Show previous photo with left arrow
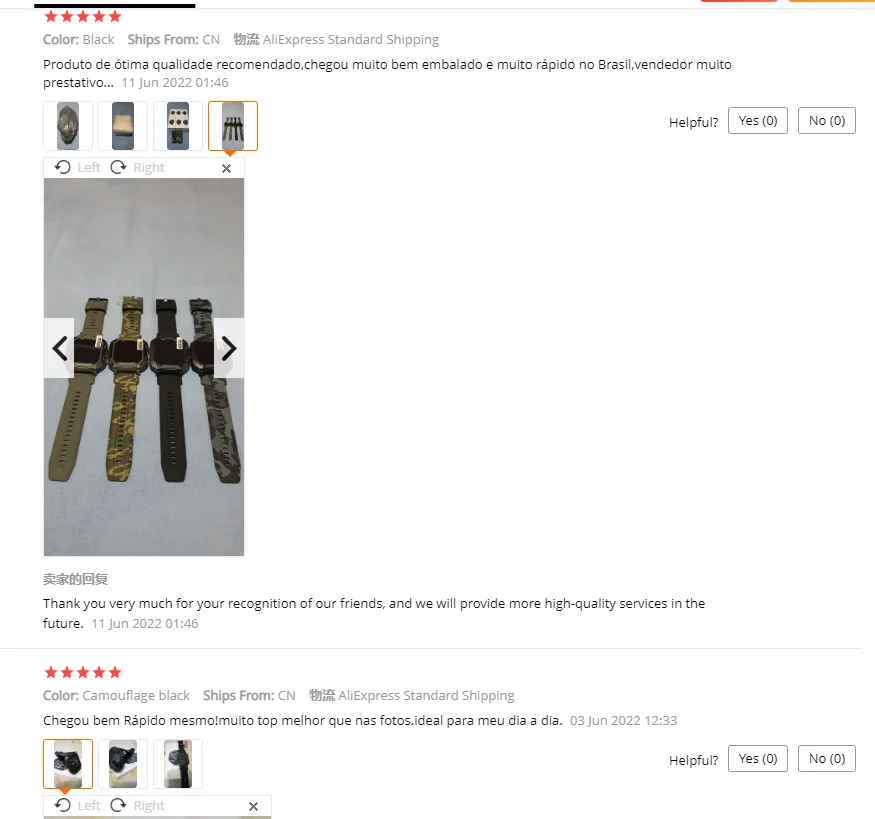This screenshot has width=875, height=819. [x=59, y=348]
